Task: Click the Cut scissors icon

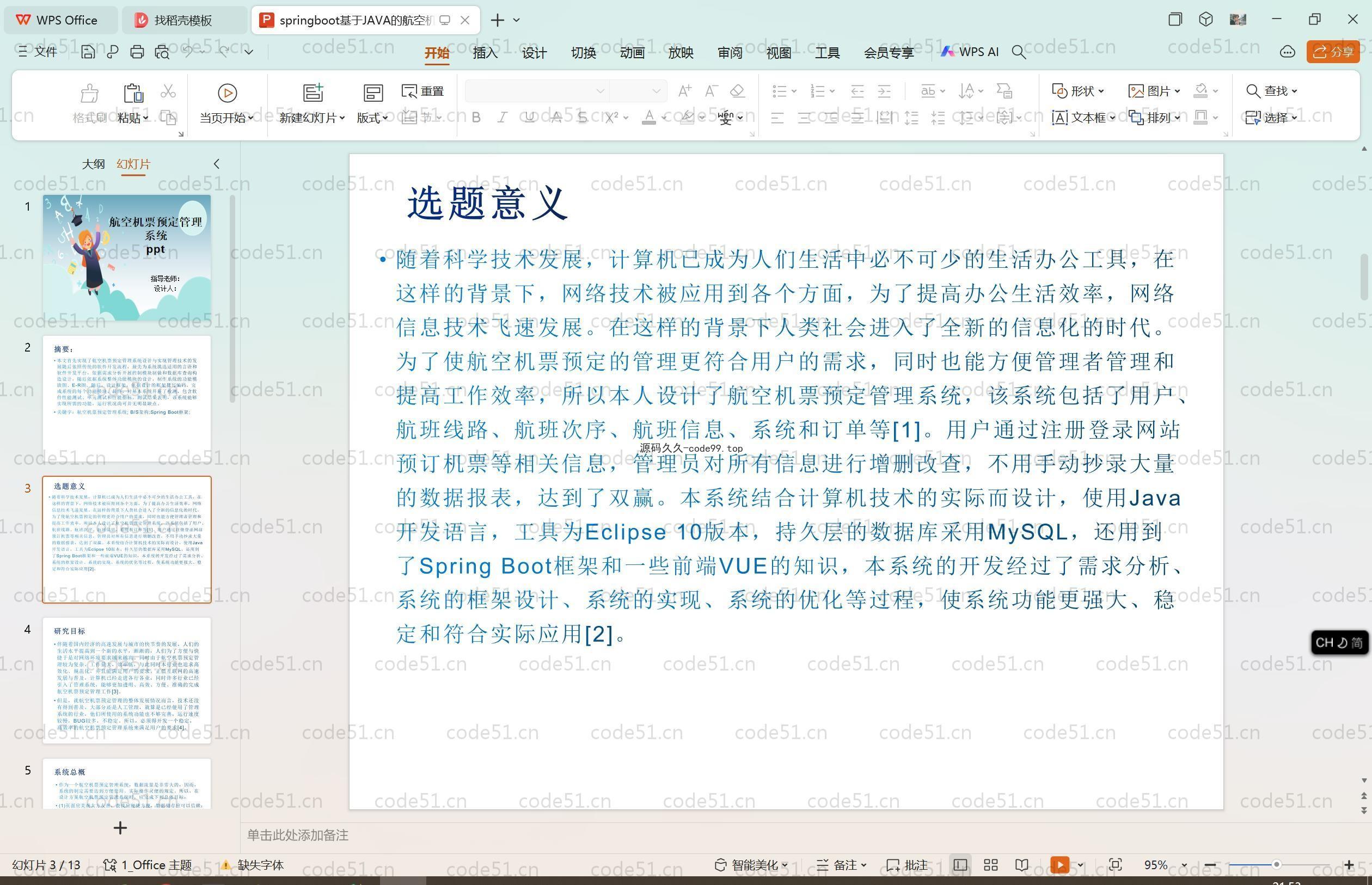Action: click(x=168, y=91)
